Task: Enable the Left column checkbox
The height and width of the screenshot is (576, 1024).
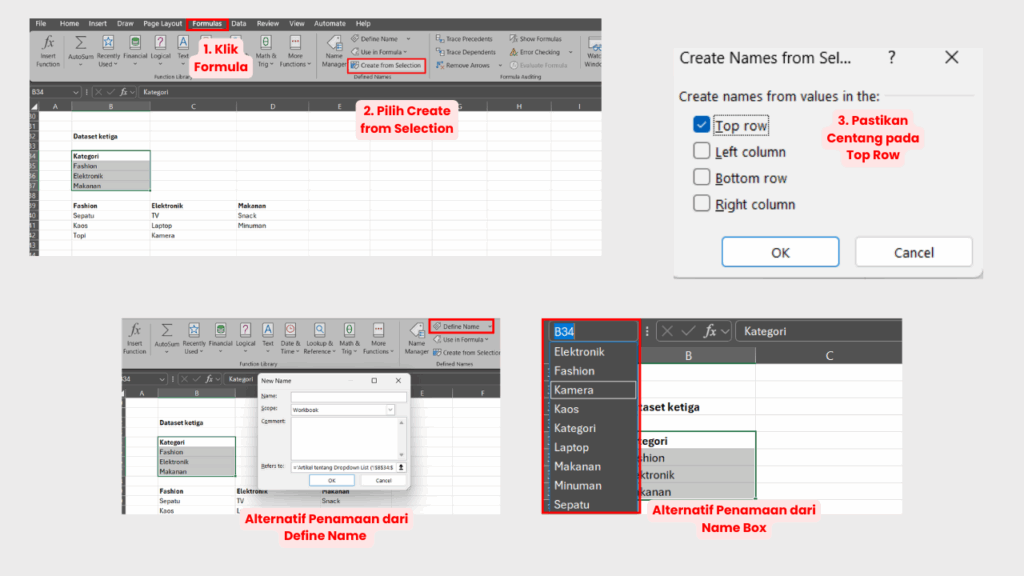Action: [x=702, y=152]
